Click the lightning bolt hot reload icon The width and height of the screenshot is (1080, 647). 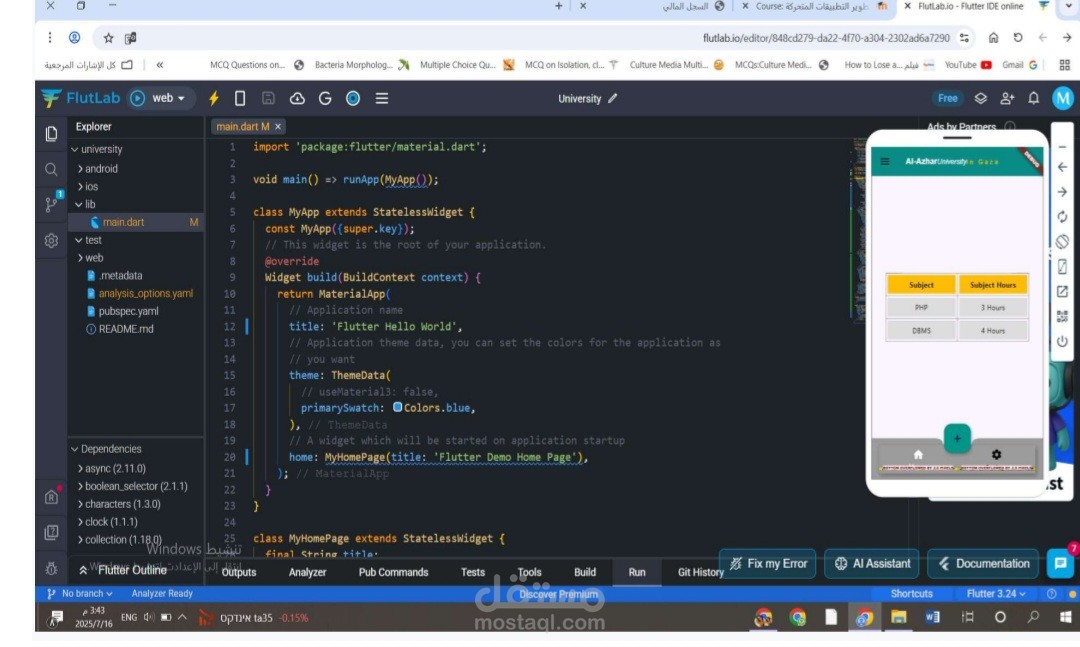214,99
